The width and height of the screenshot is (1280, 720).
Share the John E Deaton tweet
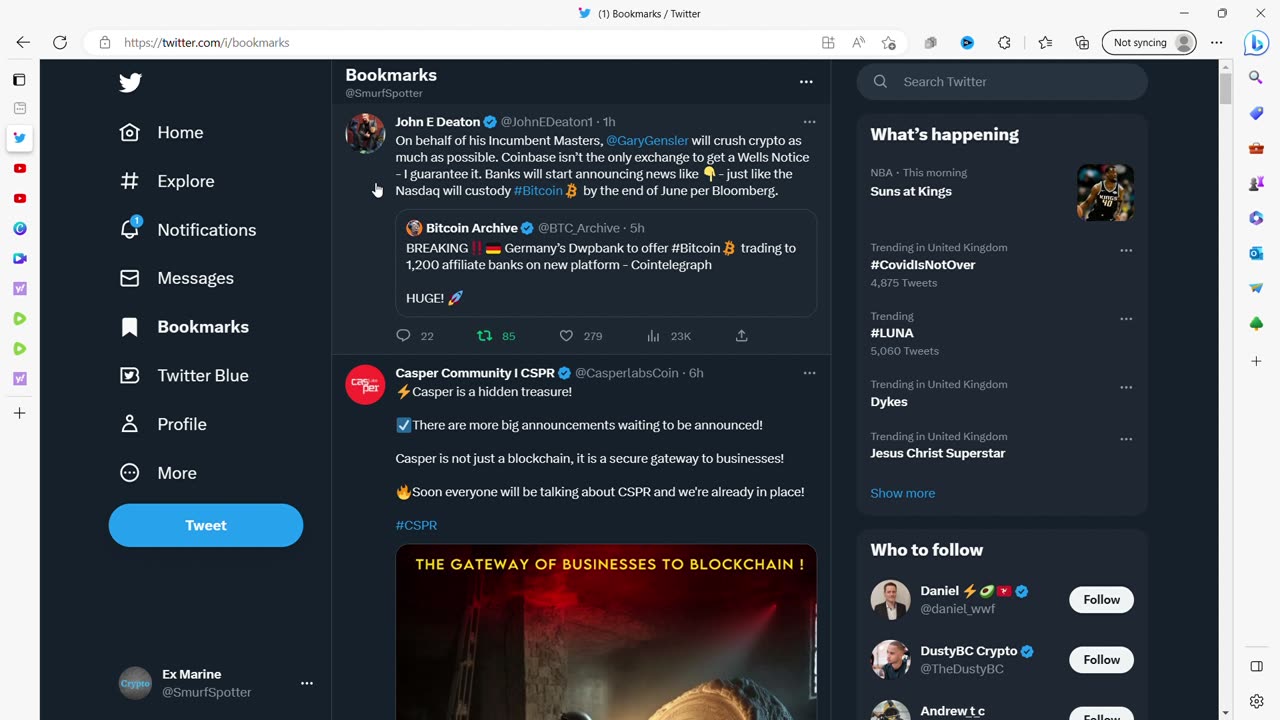[741, 336]
